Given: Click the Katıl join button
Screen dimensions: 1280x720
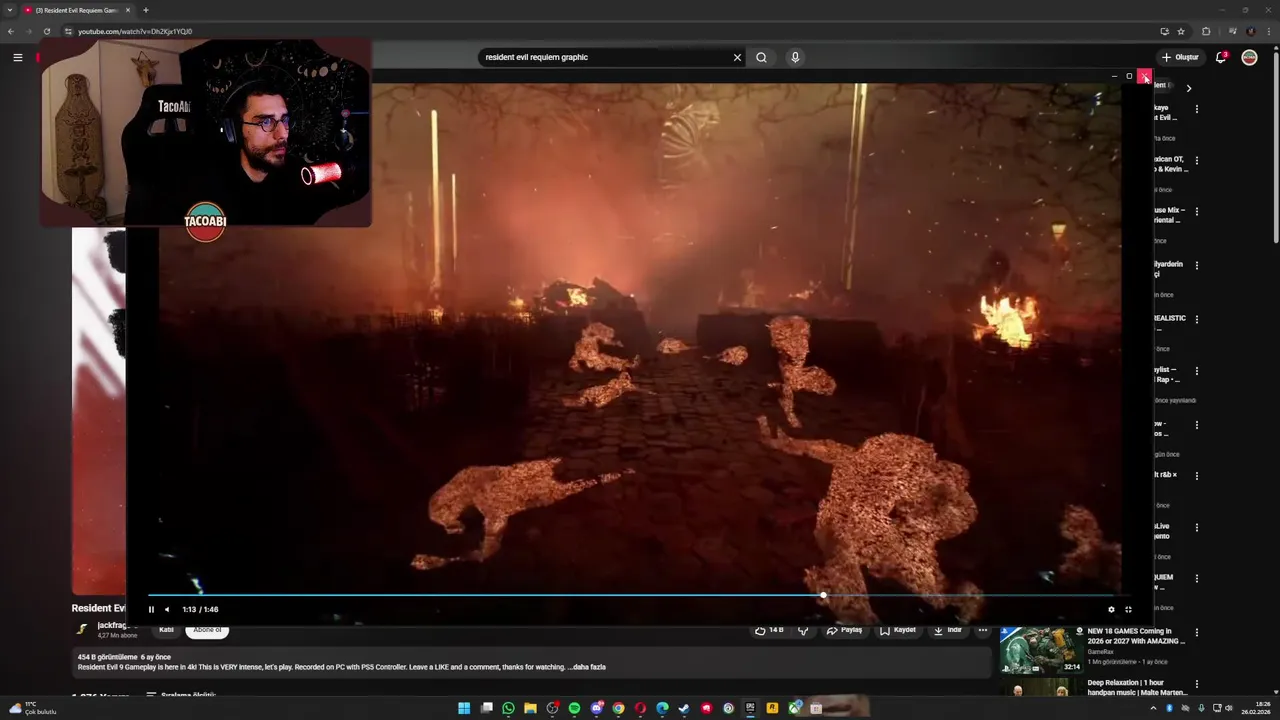Looking at the screenshot, I should [x=166, y=630].
